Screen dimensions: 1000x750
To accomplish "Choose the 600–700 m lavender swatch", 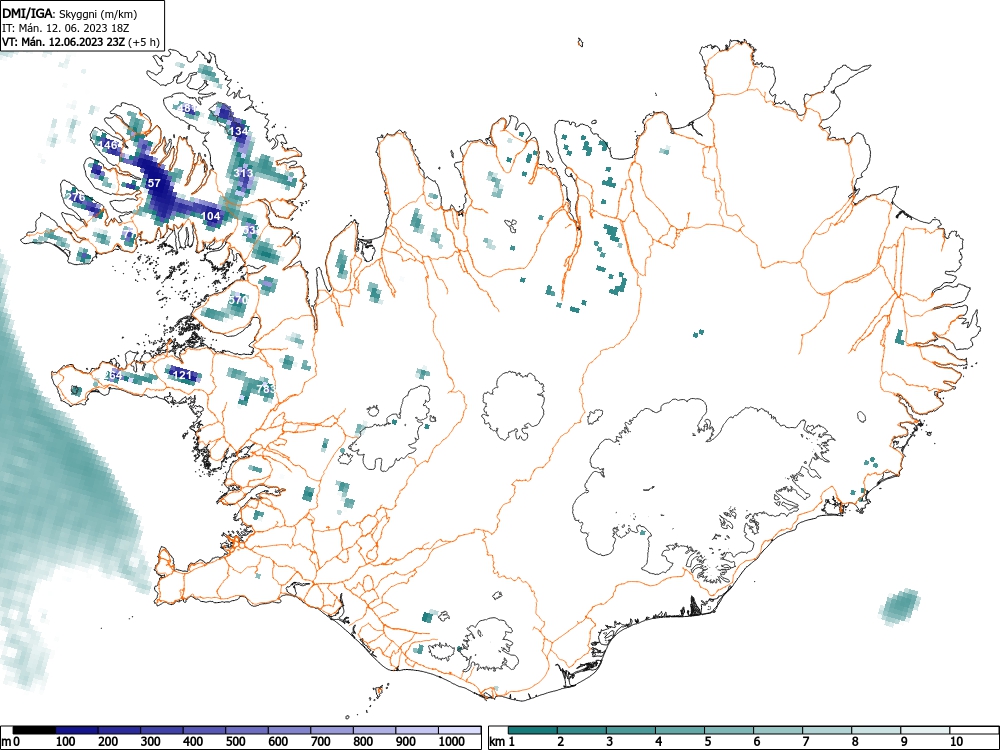I will [290, 730].
